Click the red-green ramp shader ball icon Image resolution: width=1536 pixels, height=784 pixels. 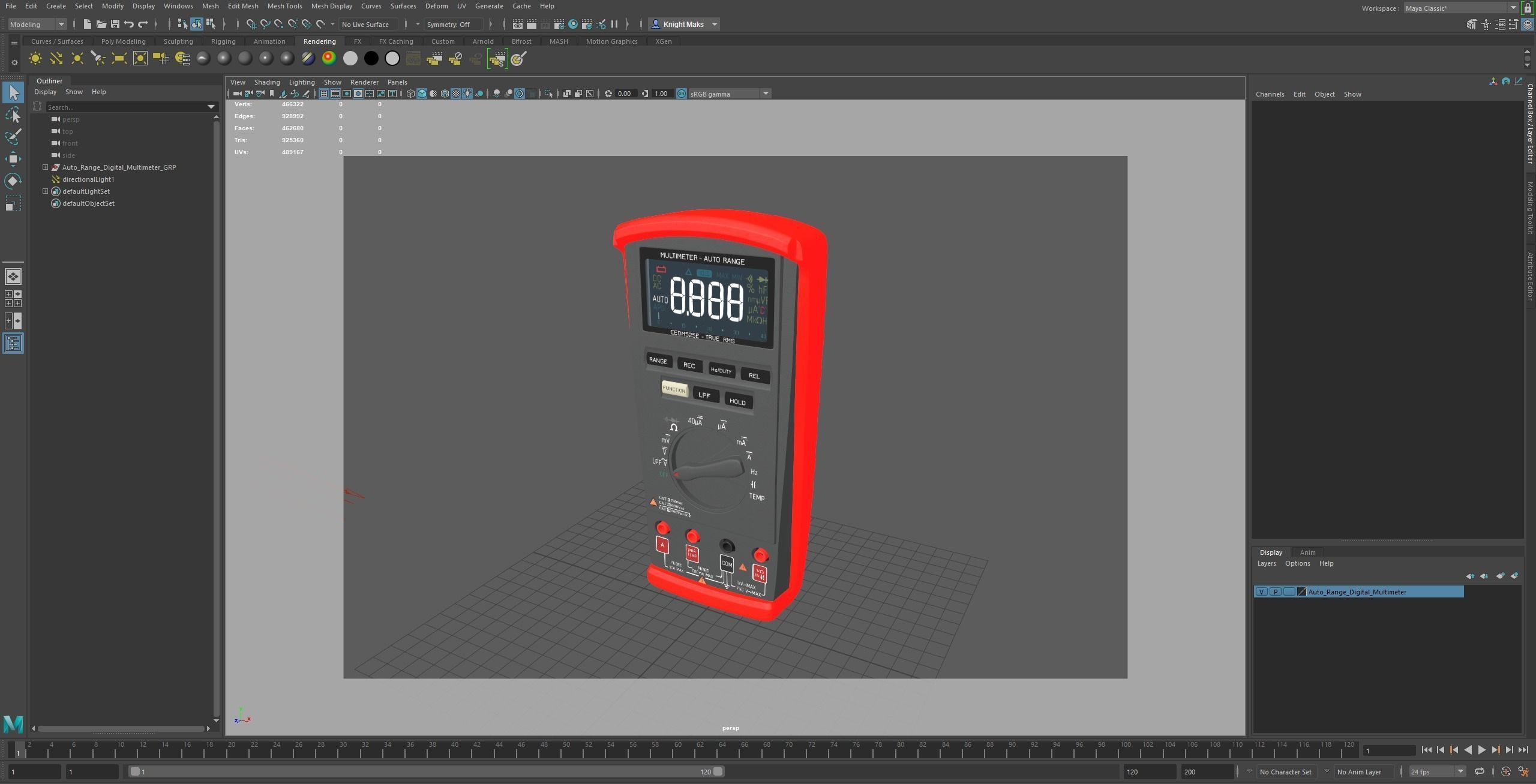(x=329, y=59)
